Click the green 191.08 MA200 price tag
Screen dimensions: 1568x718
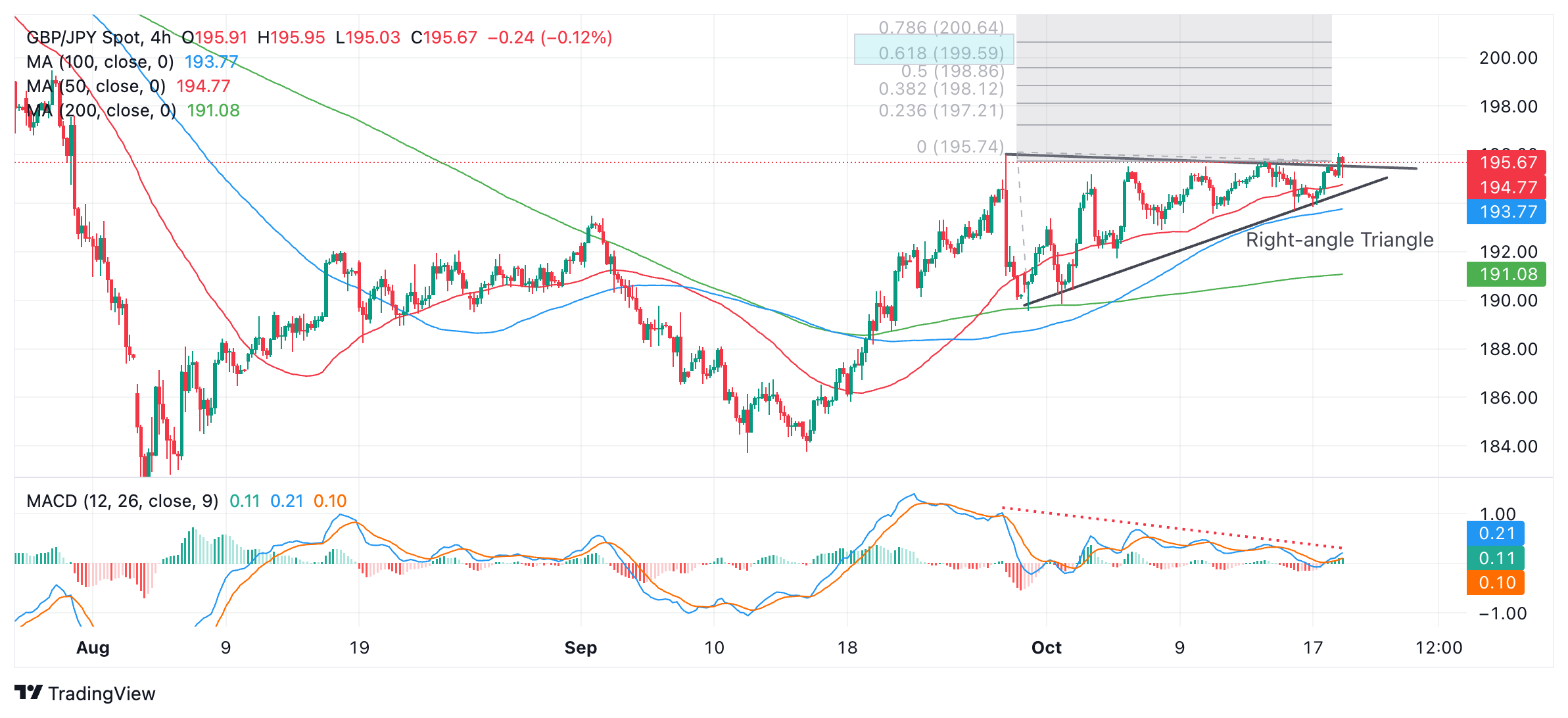pos(1508,274)
